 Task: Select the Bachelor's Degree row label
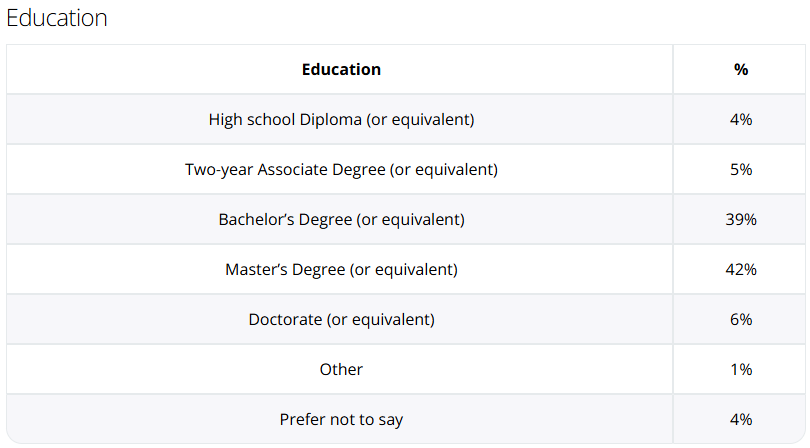[x=341, y=220]
